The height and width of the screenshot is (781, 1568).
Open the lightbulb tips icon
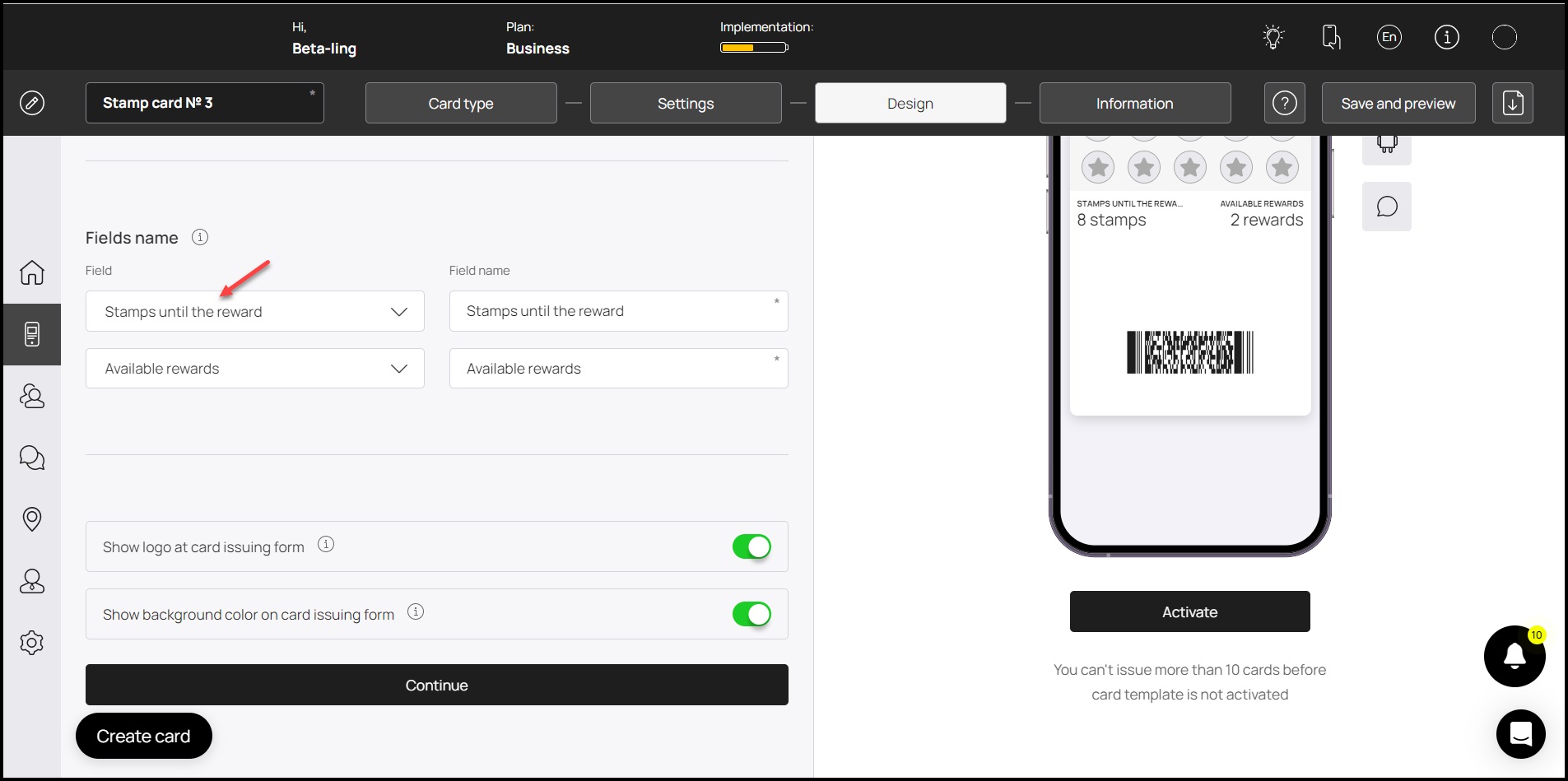1273,37
